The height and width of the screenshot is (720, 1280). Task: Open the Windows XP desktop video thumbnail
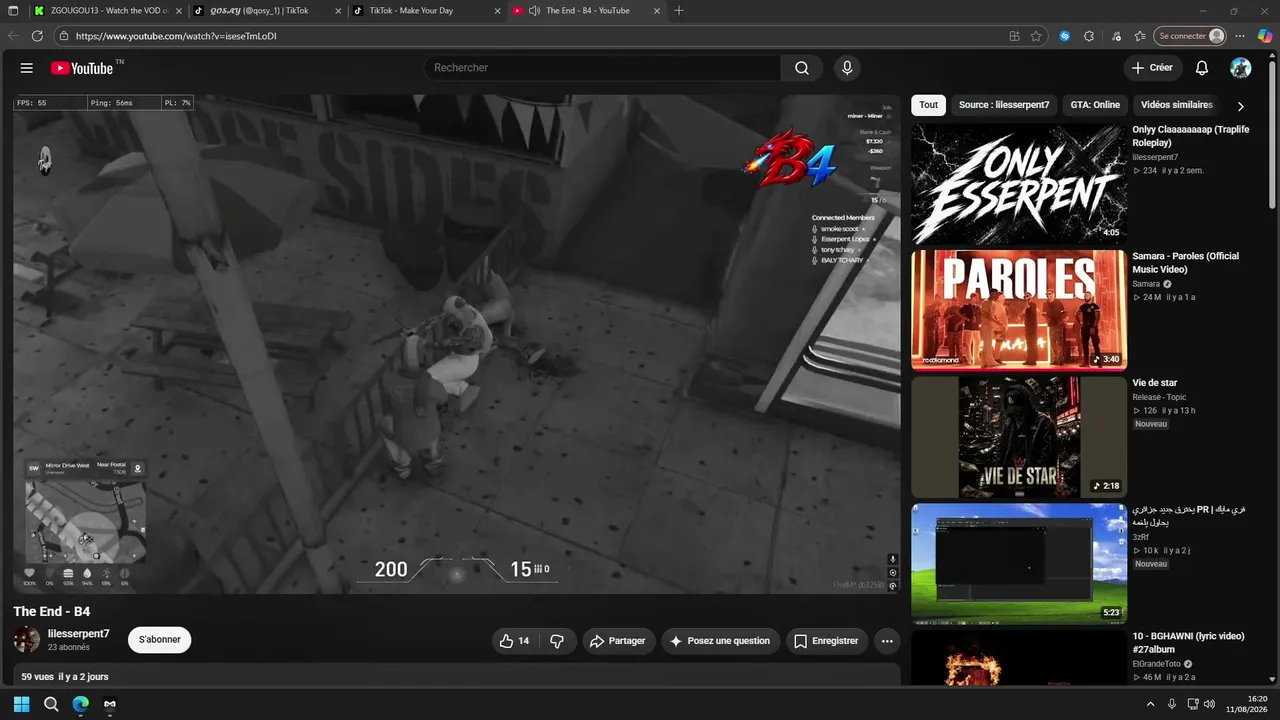(1019, 564)
